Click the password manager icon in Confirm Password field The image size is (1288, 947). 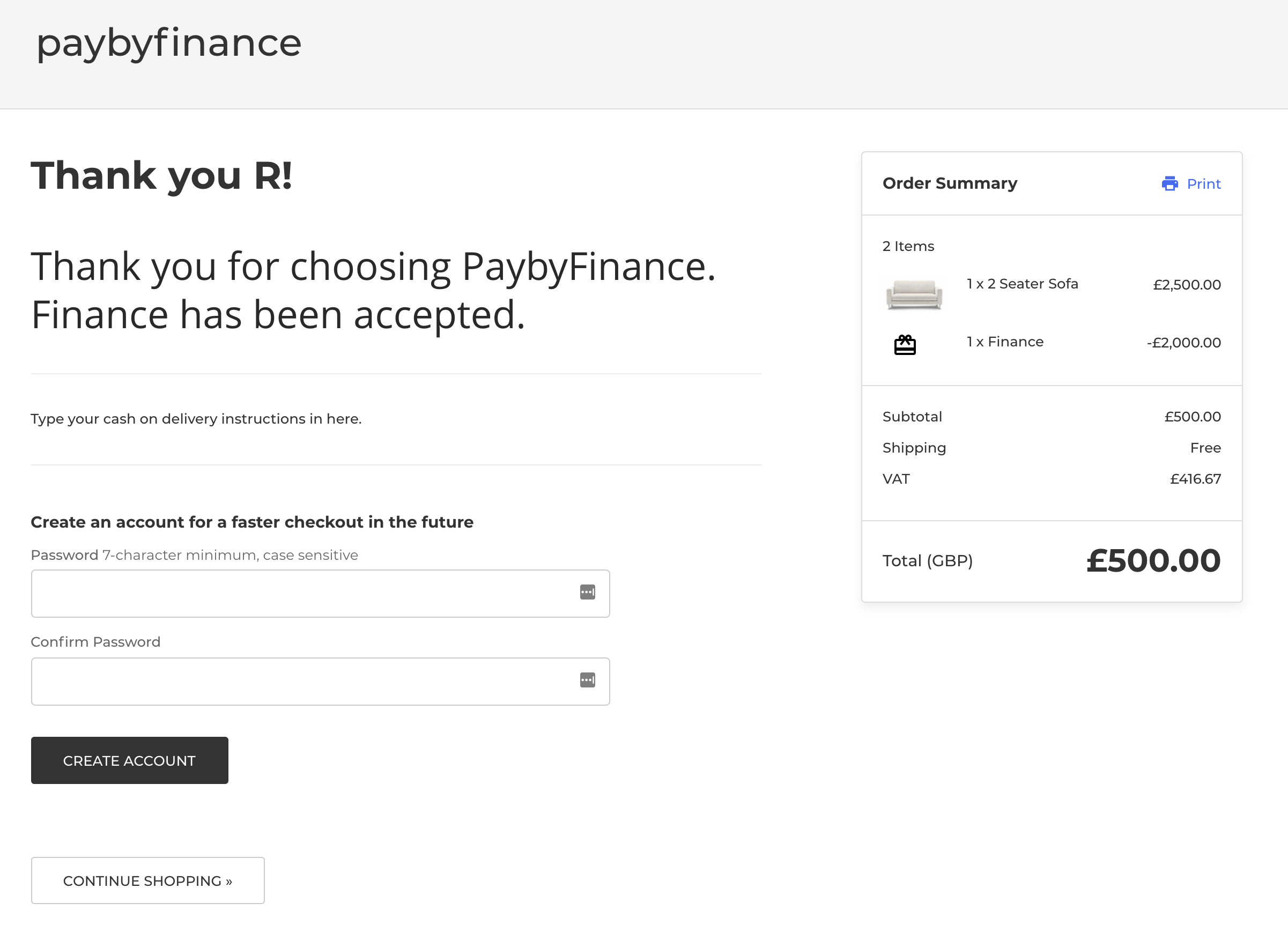click(587, 680)
